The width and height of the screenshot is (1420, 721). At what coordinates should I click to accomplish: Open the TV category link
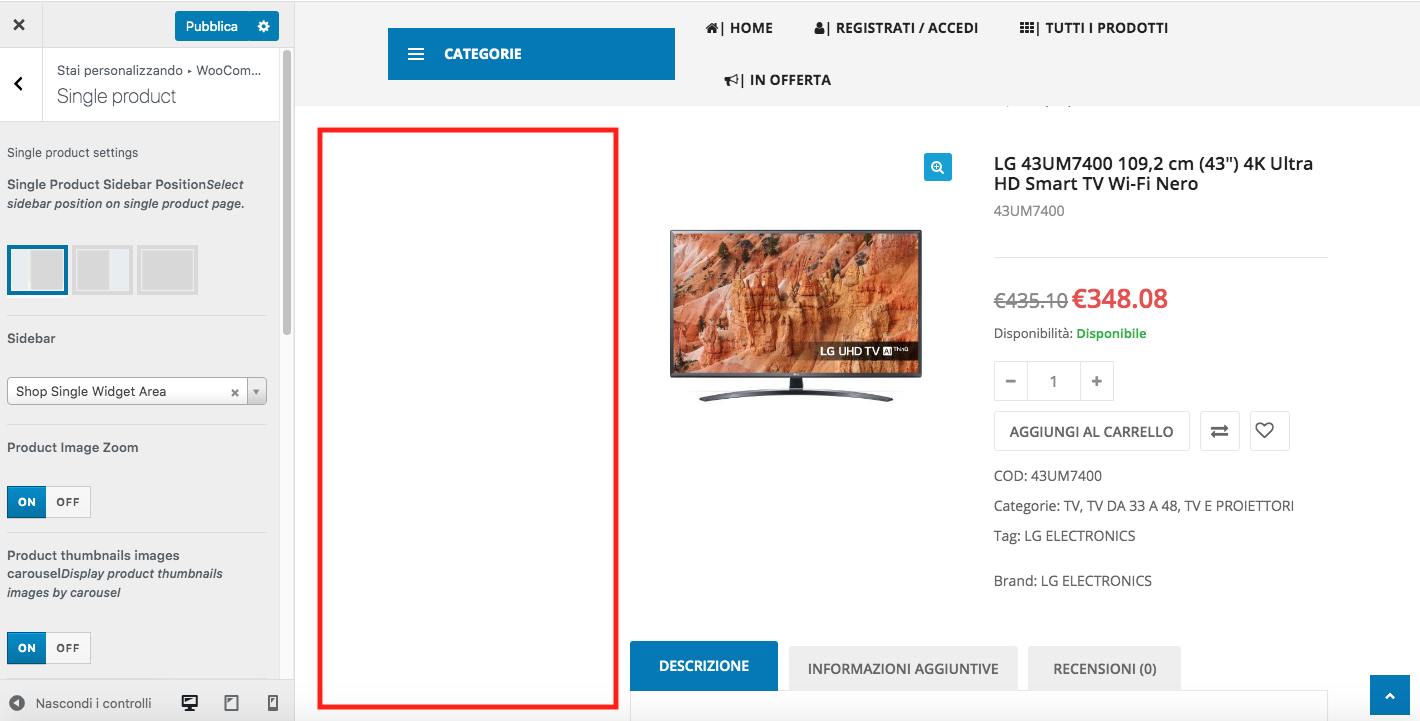[1071, 506]
